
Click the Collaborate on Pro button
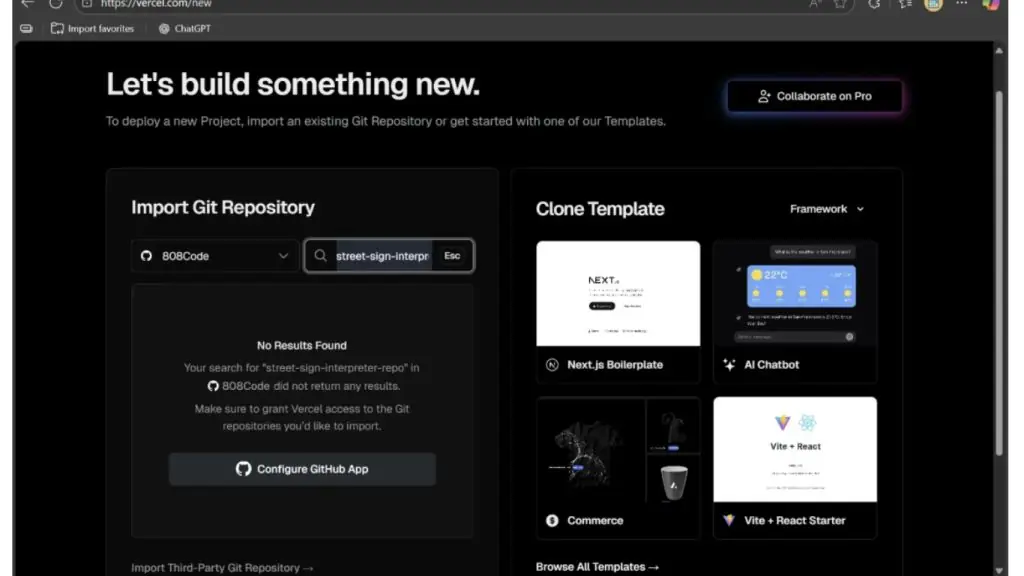pos(814,96)
